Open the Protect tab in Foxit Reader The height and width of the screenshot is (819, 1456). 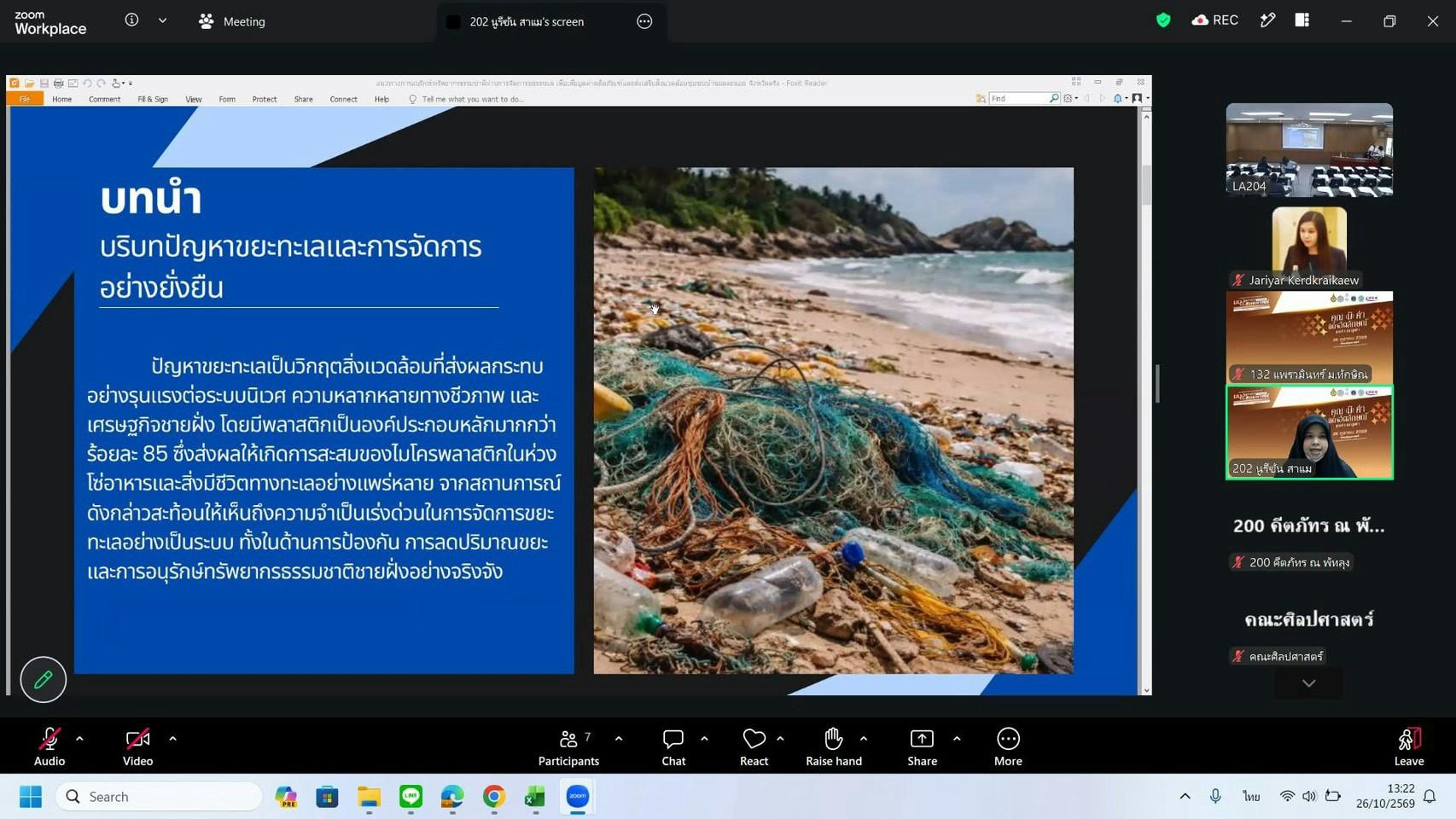(x=265, y=99)
